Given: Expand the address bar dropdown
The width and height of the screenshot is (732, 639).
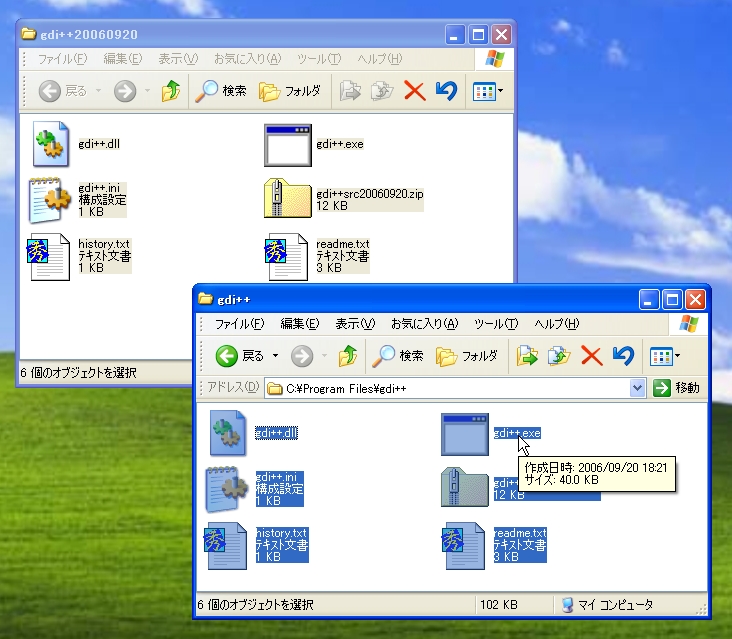Looking at the screenshot, I should 637,388.
